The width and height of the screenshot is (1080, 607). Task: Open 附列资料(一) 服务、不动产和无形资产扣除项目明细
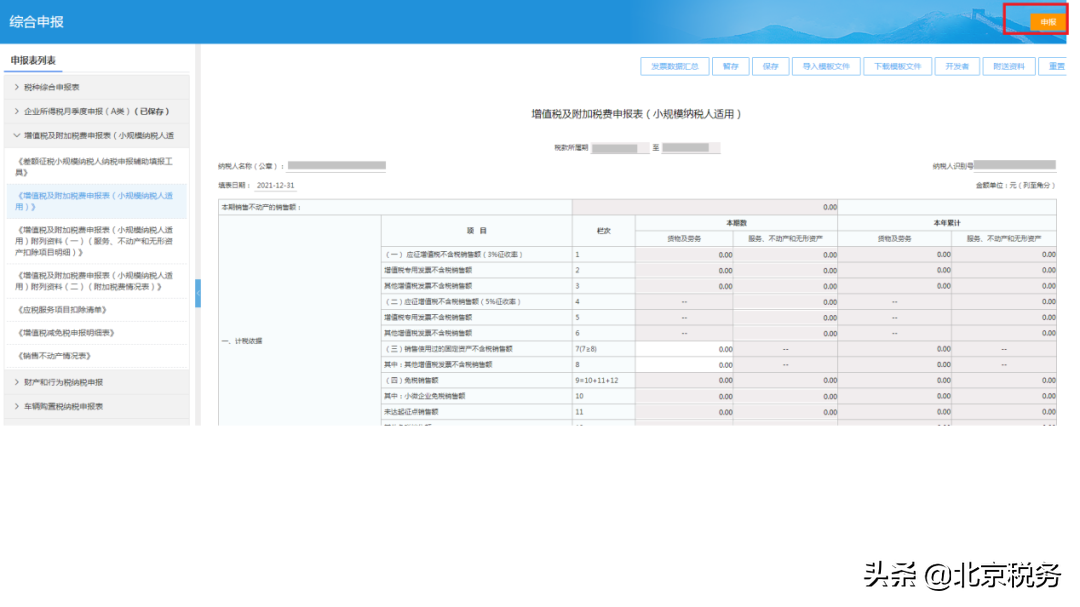(x=96, y=241)
